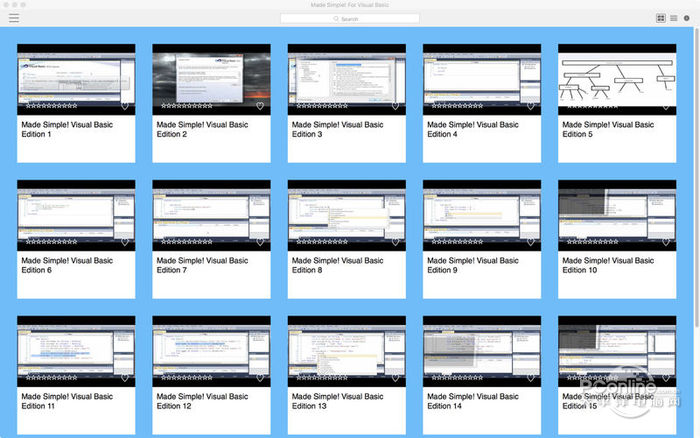Select the title 'Made Simple! Visual Basic Edition 10'

(608, 265)
